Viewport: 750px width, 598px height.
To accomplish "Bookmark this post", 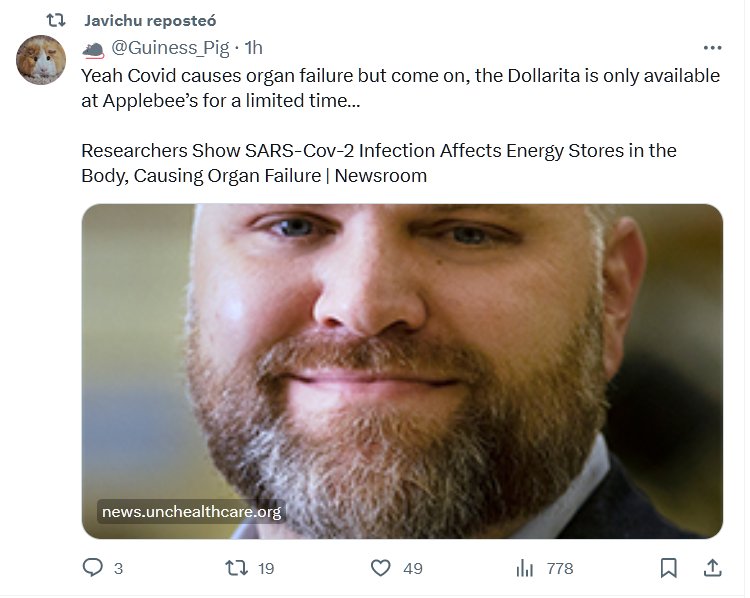I will pyautogui.click(x=669, y=568).
